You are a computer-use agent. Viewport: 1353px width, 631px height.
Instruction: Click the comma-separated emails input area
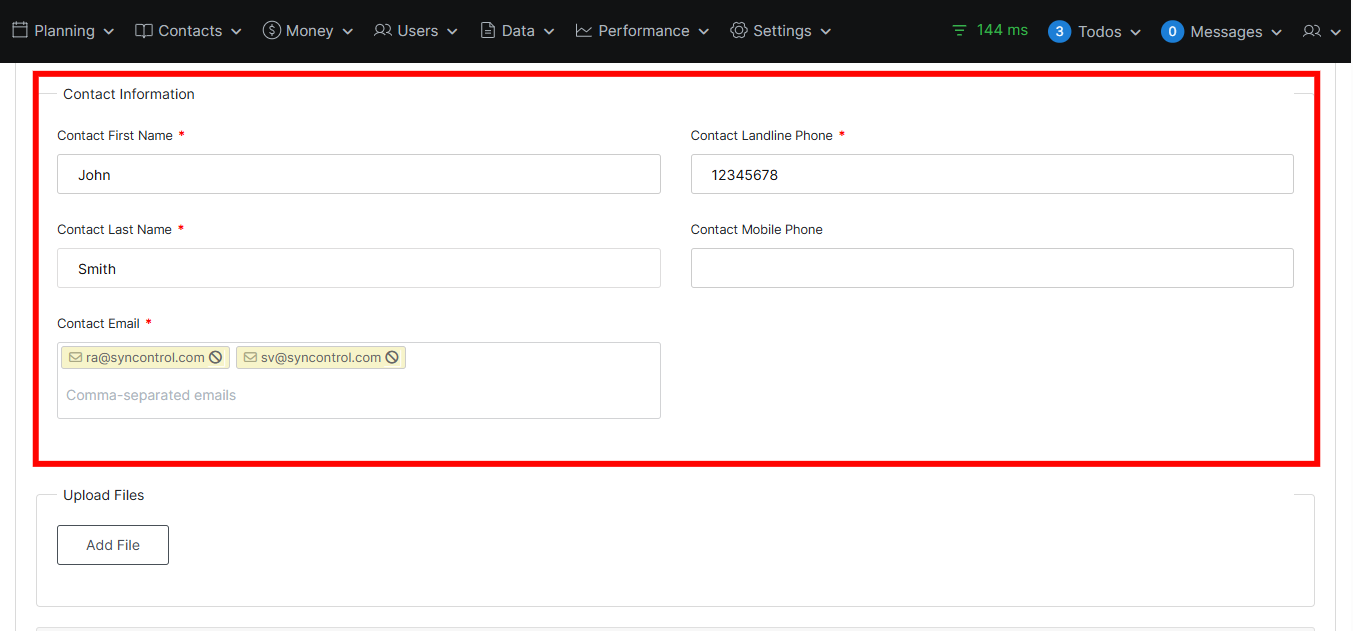click(x=358, y=396)
